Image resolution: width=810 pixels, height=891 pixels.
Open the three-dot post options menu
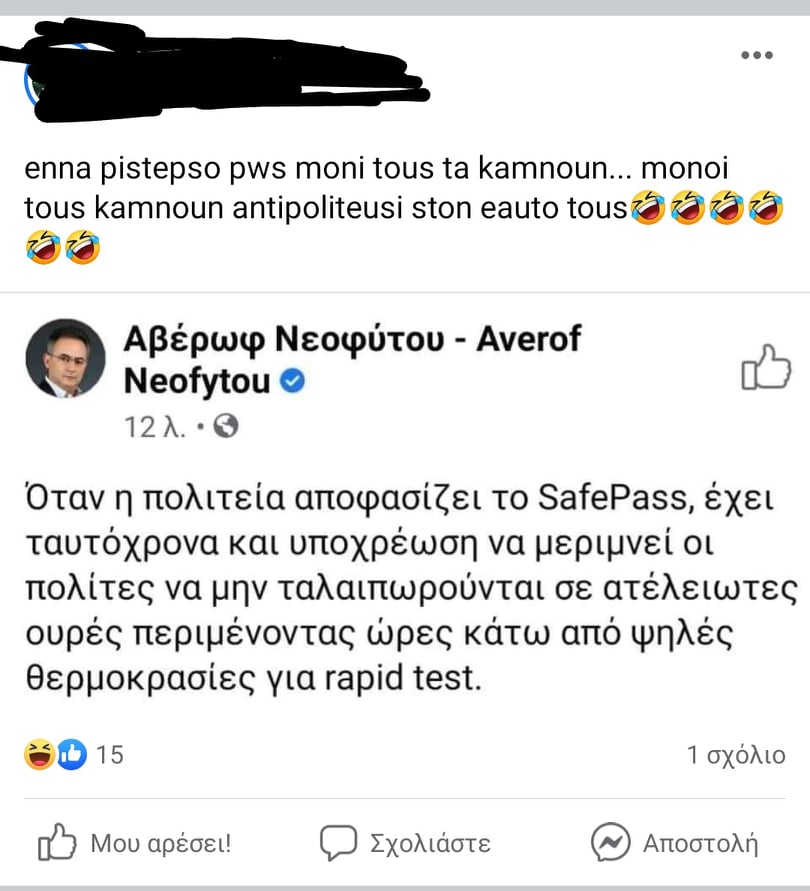click(x=757, y=55)
